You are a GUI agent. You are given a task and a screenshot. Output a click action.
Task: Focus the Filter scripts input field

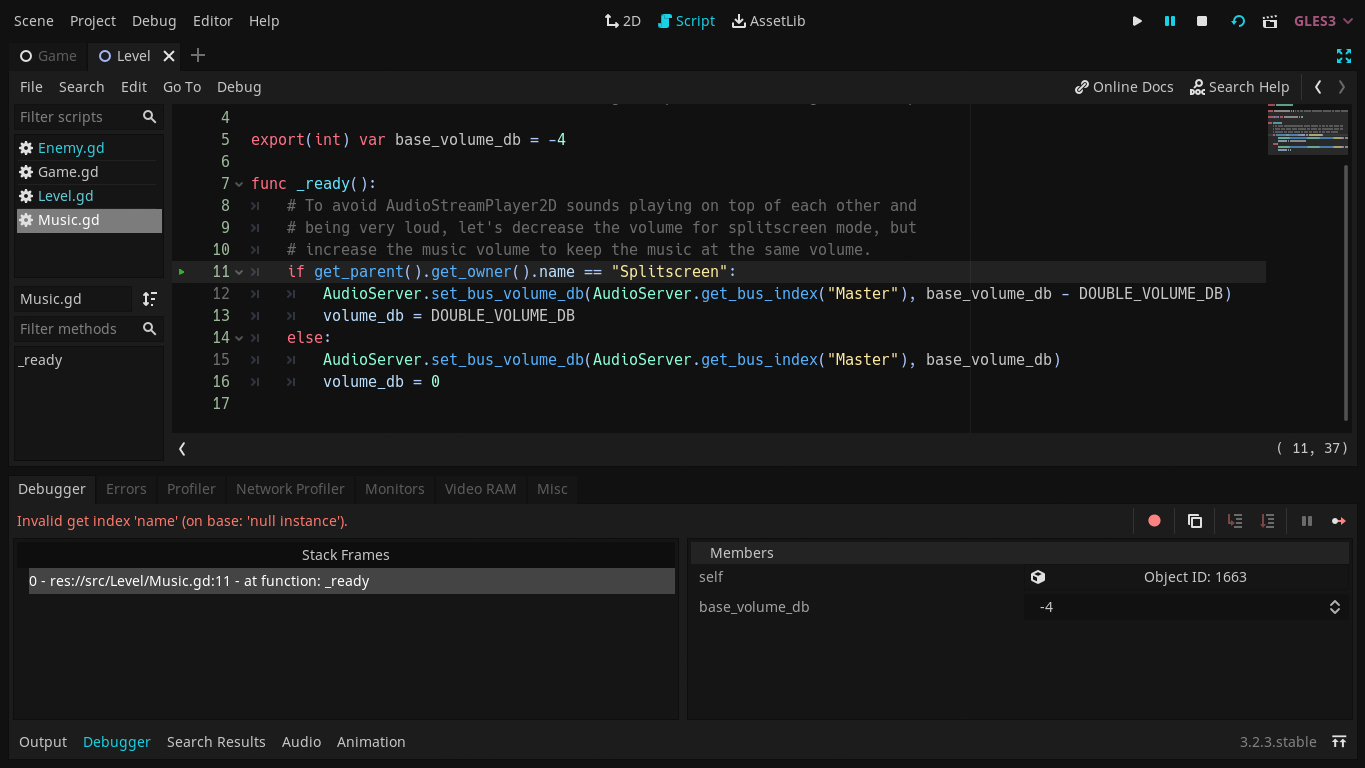point(78,117)
